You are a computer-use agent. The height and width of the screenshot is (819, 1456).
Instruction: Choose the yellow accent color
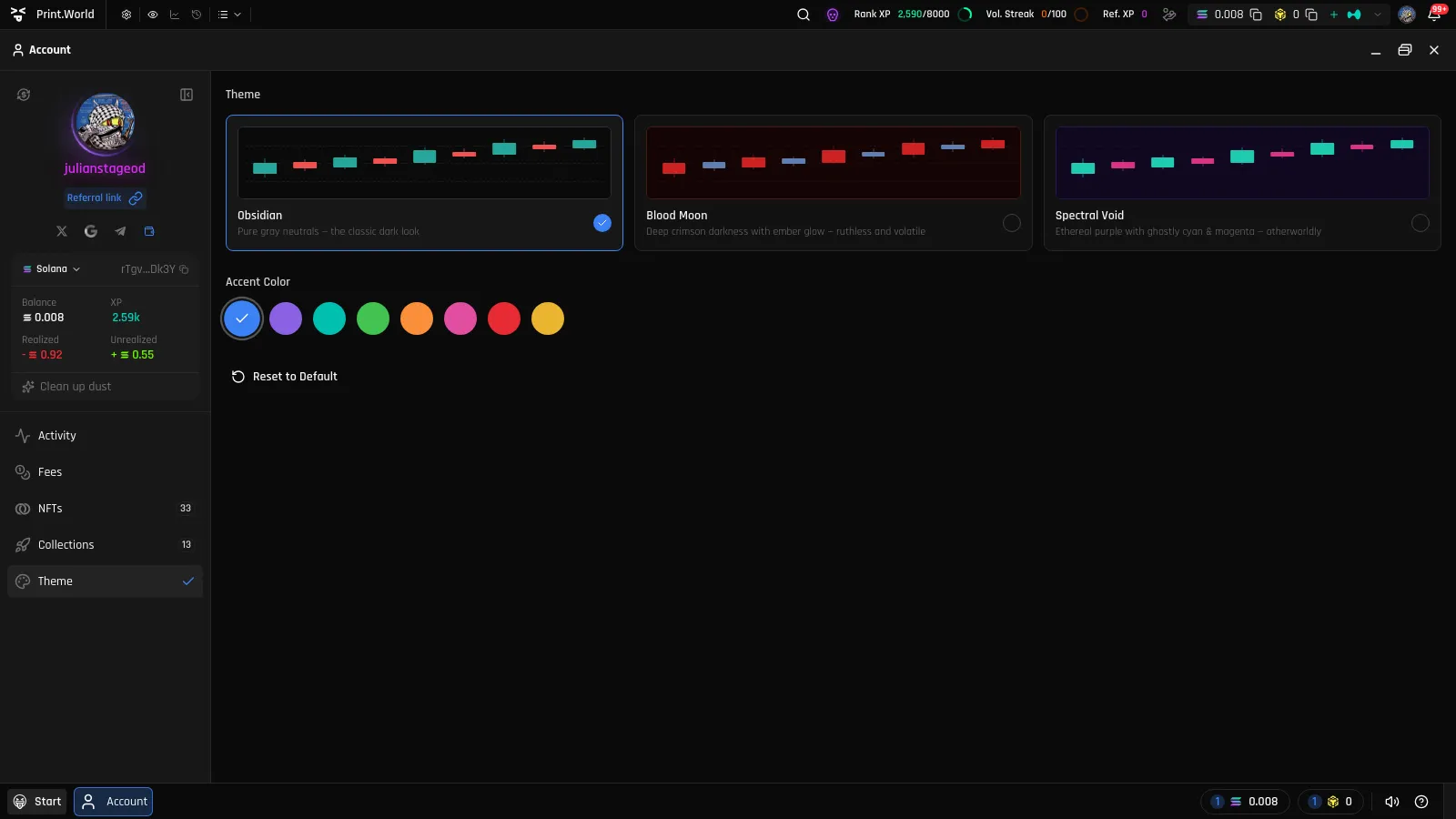[548, 318]
